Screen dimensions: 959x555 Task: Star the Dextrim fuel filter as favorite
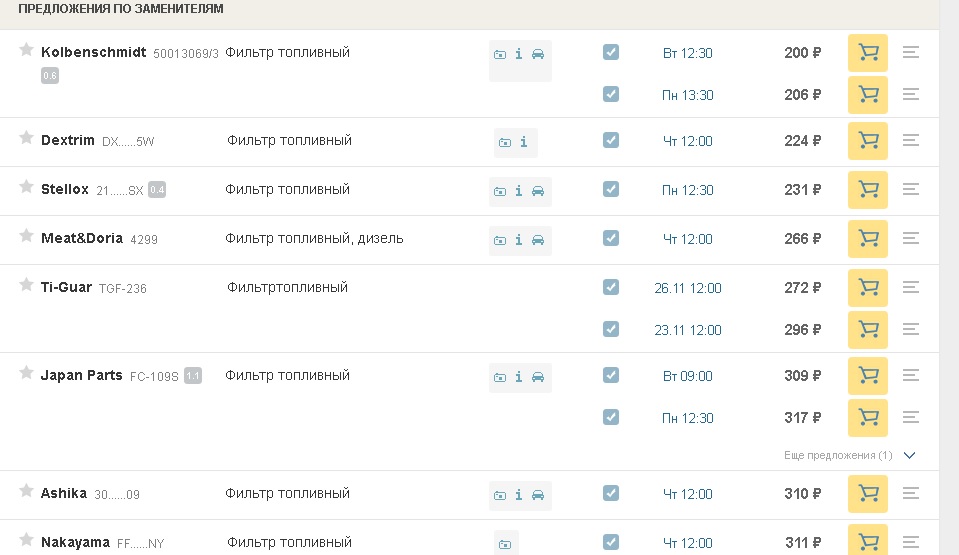[26, 138]
